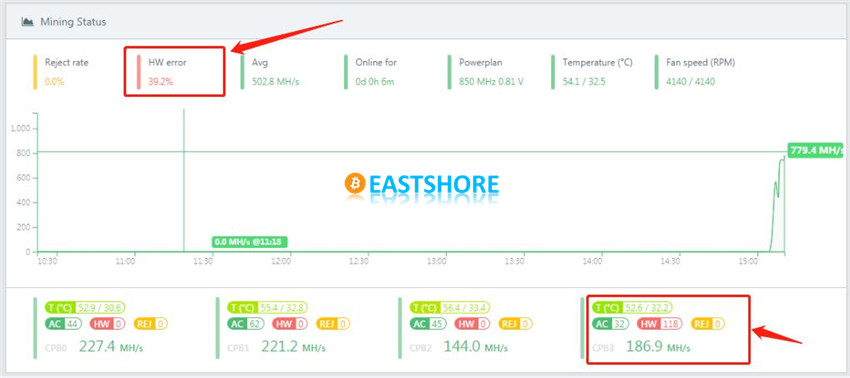Screen dimensions: 850x378
Task: Click the CPB0 board label
Action: point(55,348)
